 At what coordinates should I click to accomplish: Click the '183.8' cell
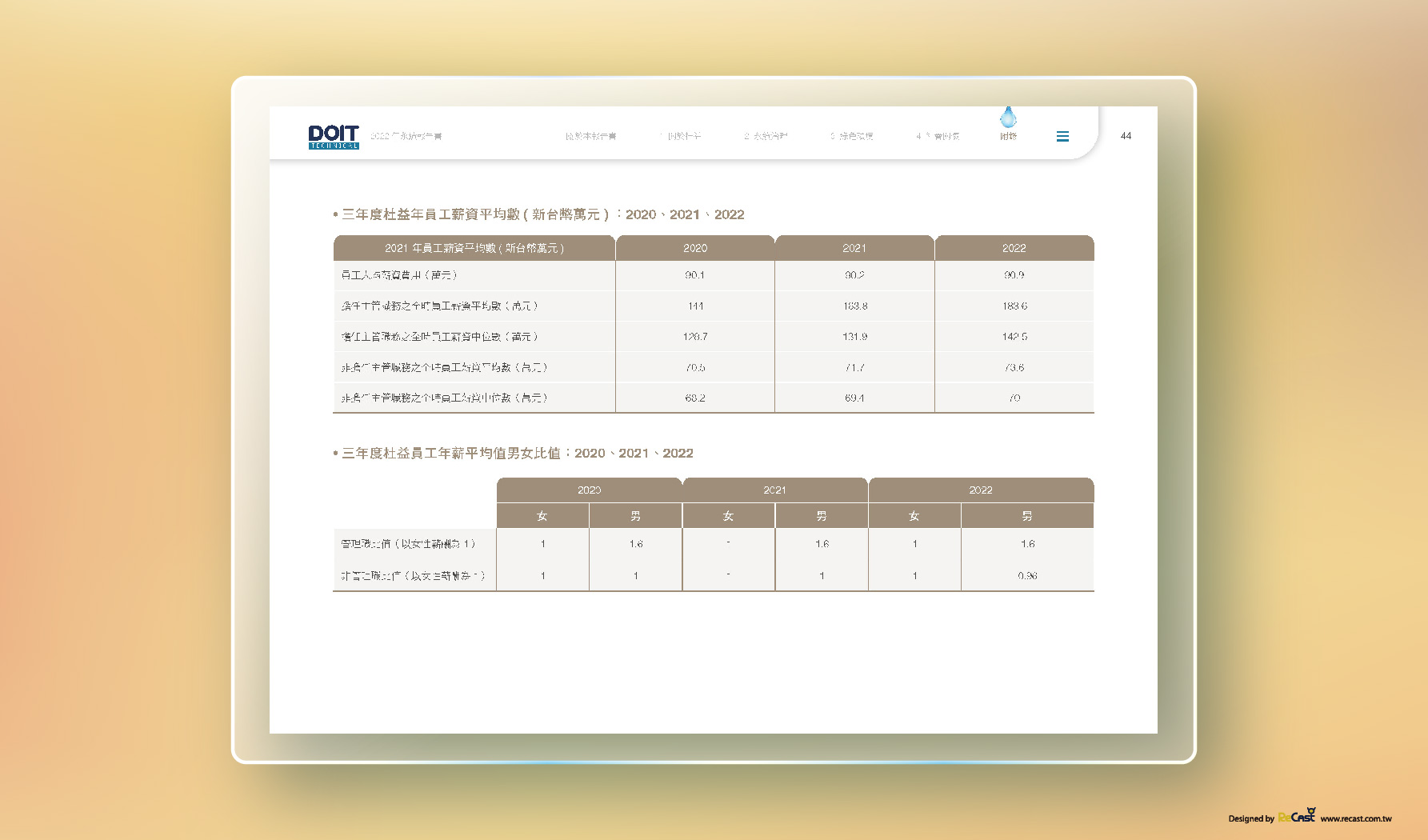[x=854, y=306]
